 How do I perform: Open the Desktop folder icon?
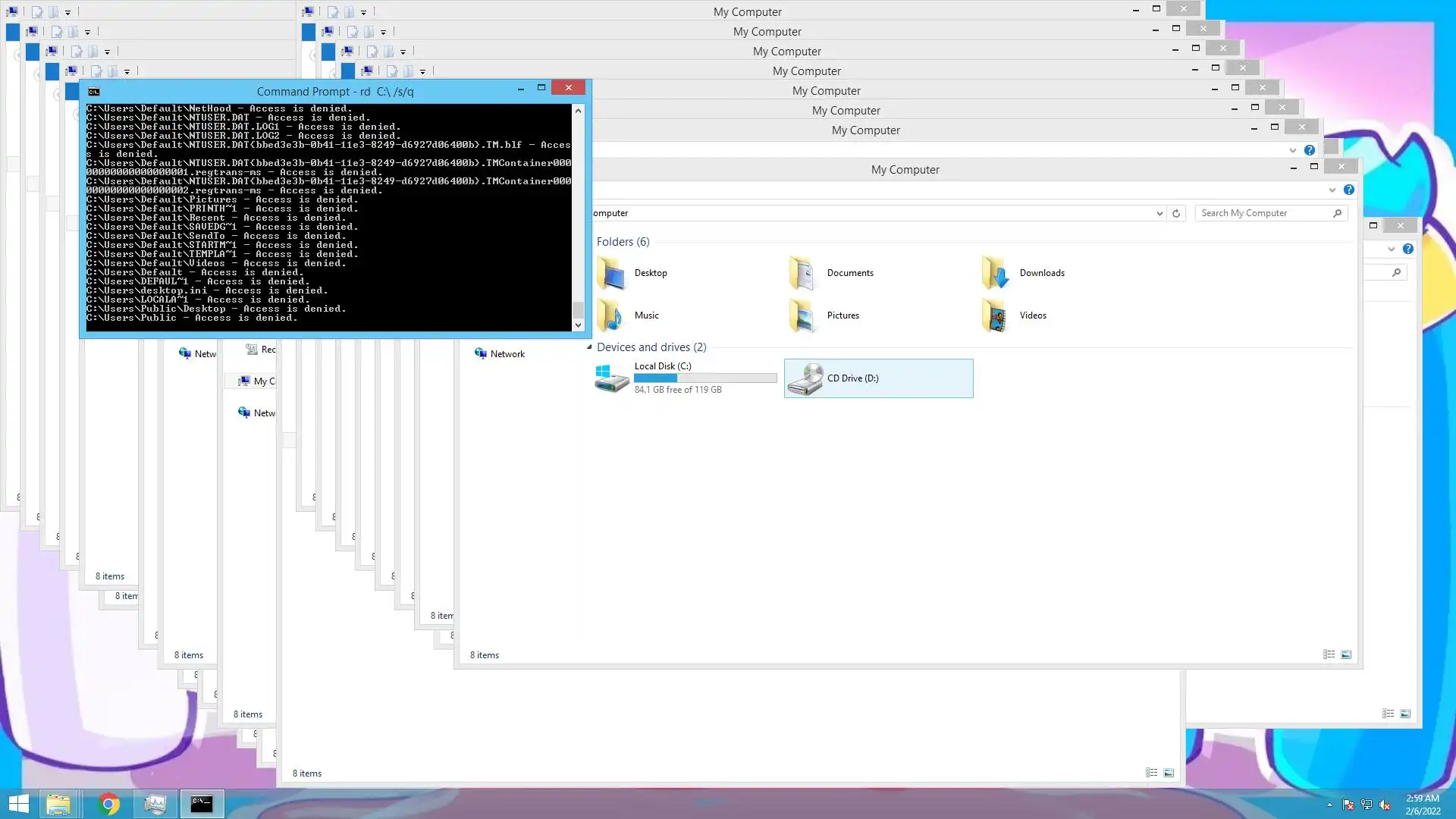tap(611, 273)
